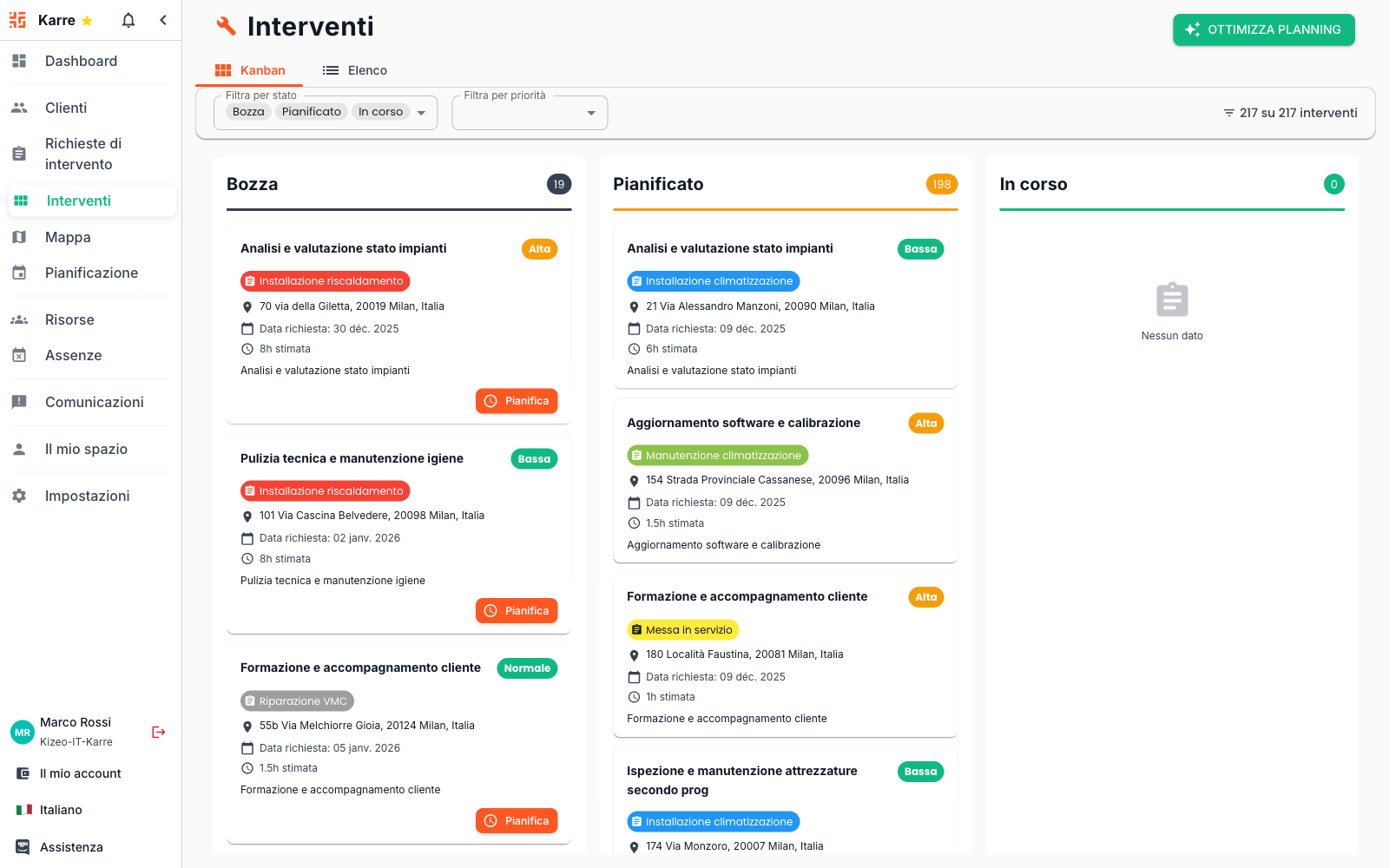Click the OTTIMIZZA PLANNING button
1389x868 pixels.
coord(1263,29)
